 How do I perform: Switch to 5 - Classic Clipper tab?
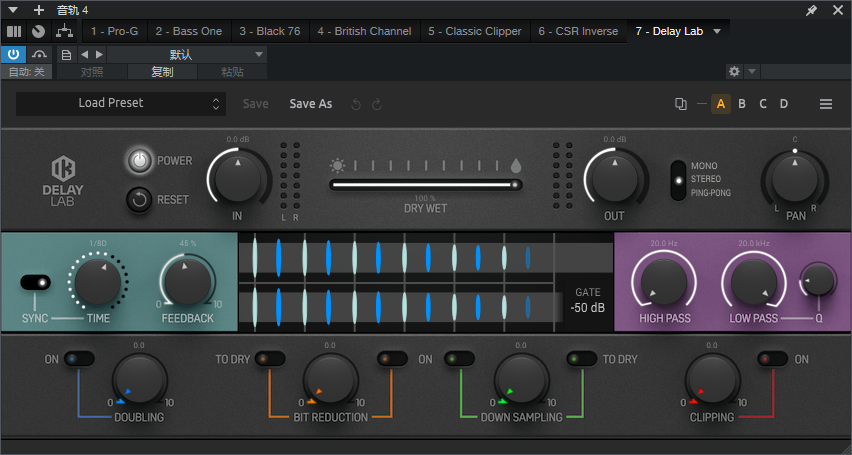tap(474, 32)
